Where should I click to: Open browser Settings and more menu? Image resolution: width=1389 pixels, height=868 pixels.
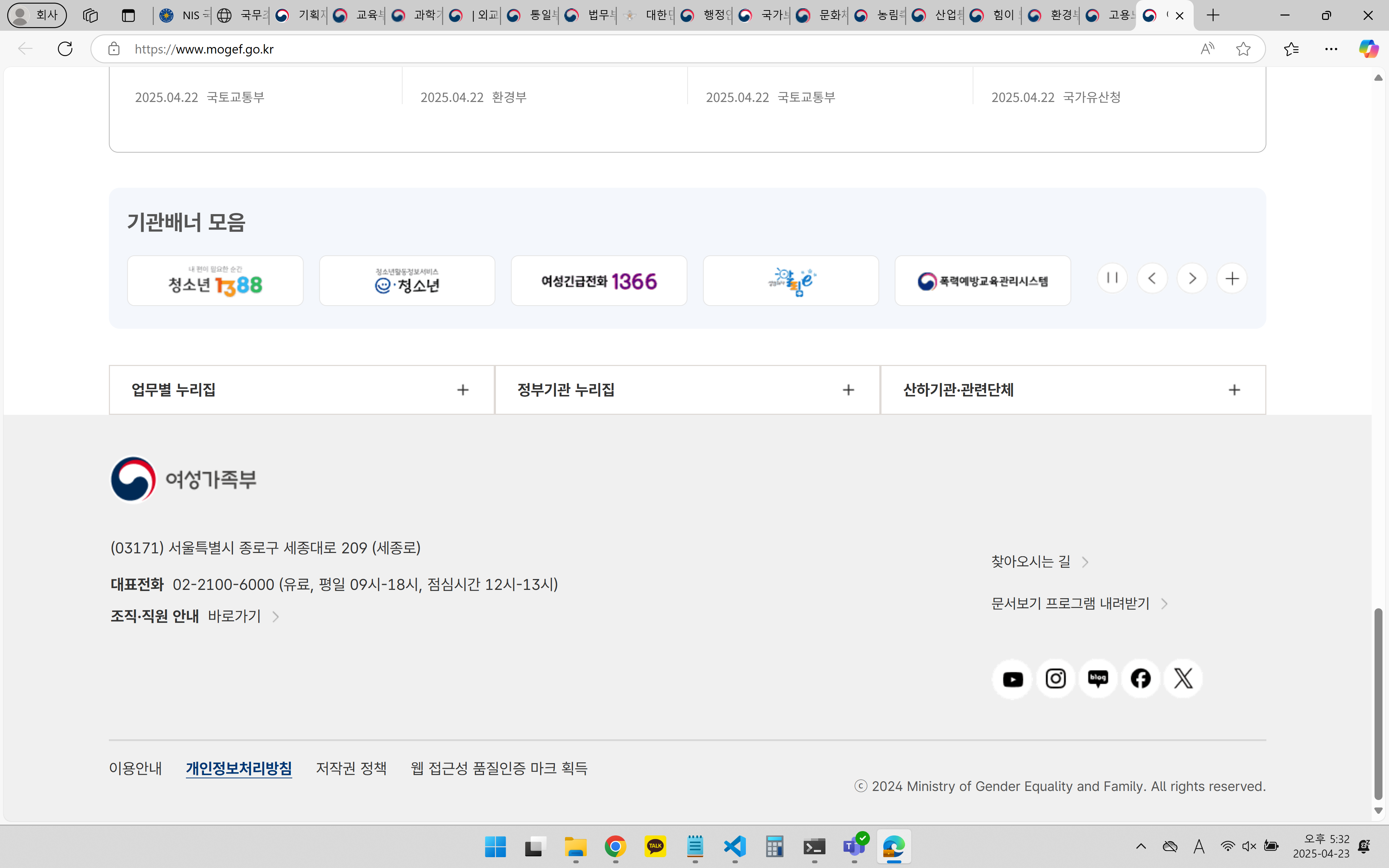coord(1331,49)
